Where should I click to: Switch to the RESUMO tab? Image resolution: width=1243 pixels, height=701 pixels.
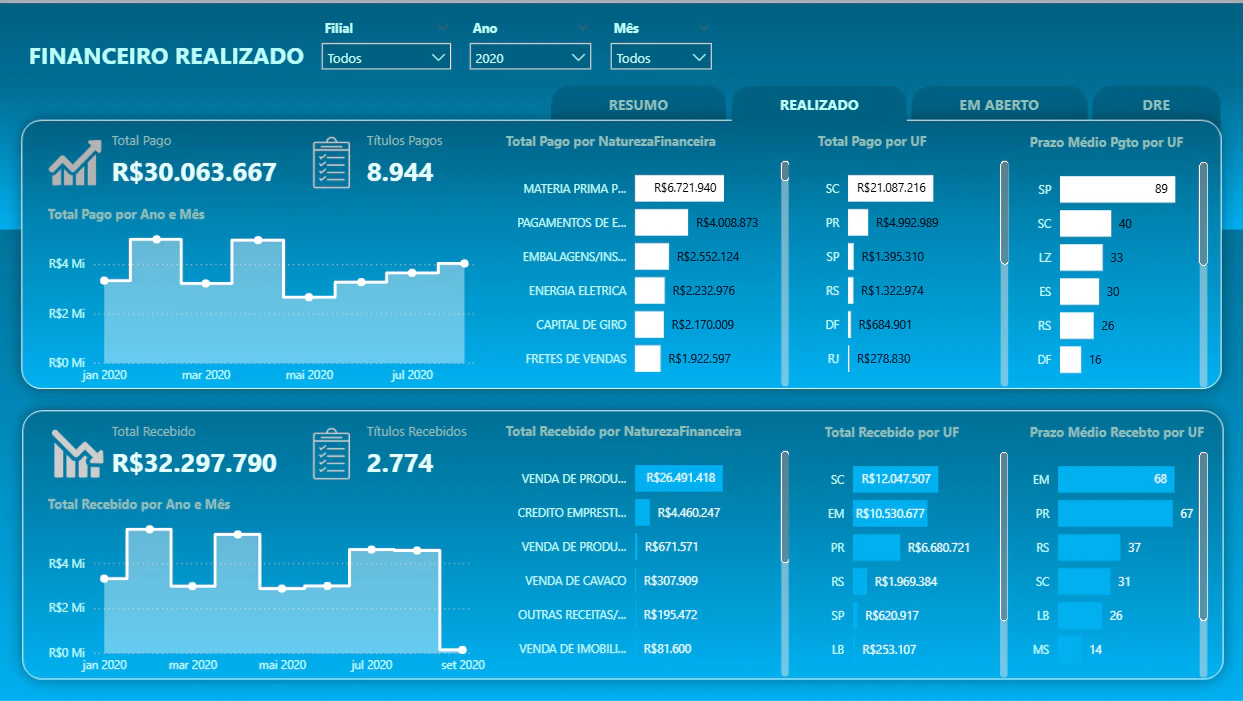(x=638, y=104)
